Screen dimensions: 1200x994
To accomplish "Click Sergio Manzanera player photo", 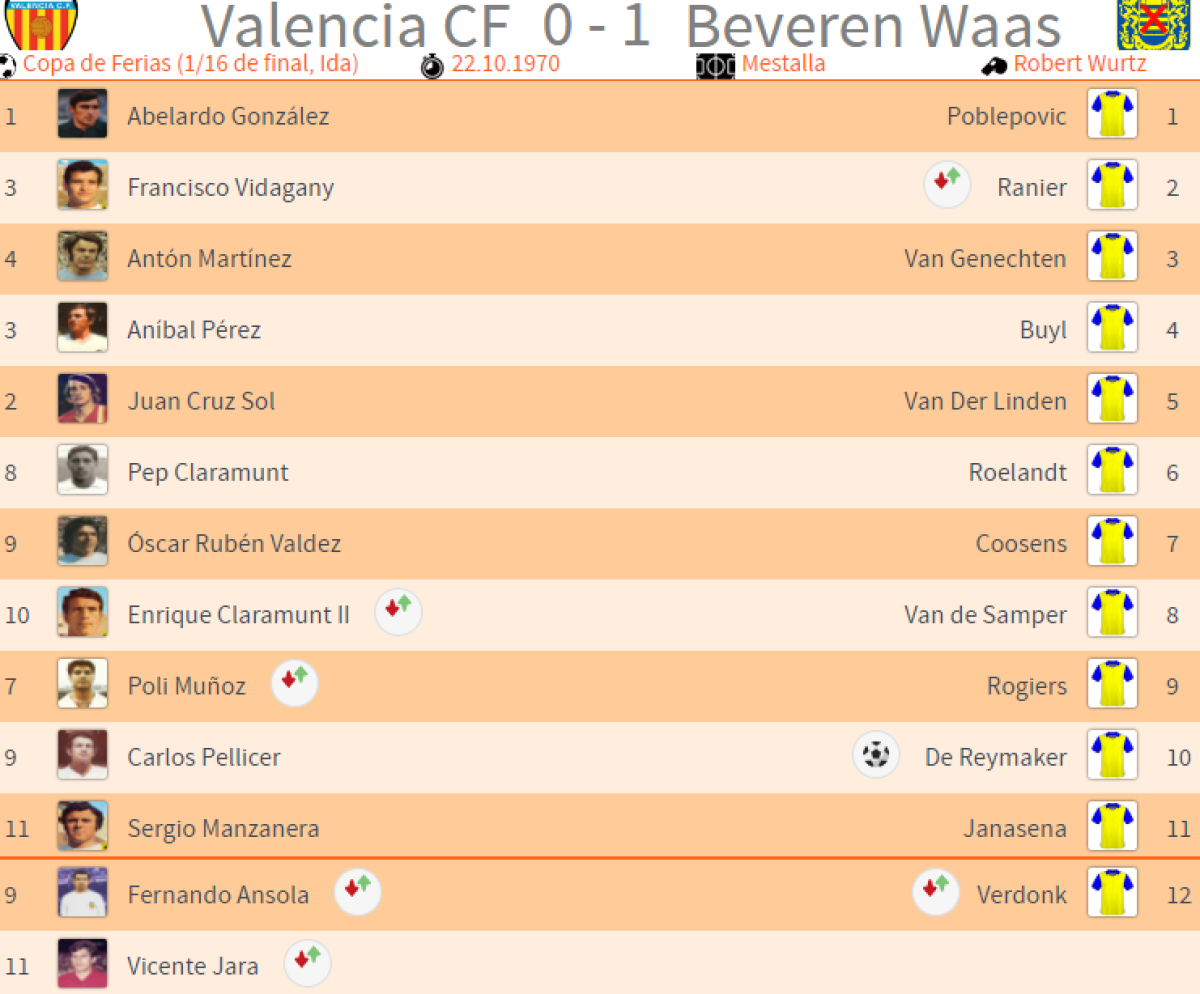I will click(x=82, y=826).
